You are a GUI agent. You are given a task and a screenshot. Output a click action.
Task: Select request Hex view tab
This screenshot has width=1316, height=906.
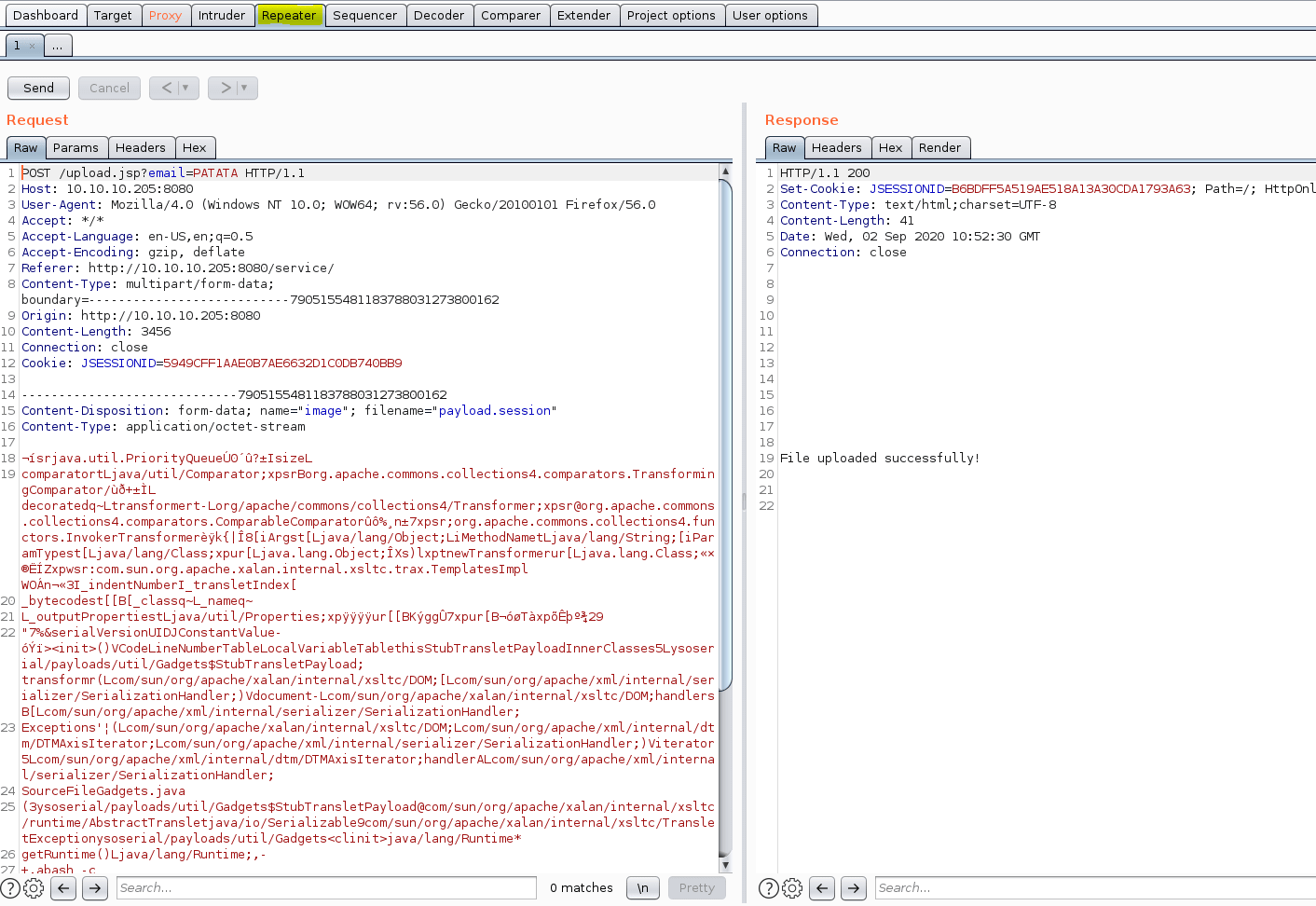[x=195, y=147]
